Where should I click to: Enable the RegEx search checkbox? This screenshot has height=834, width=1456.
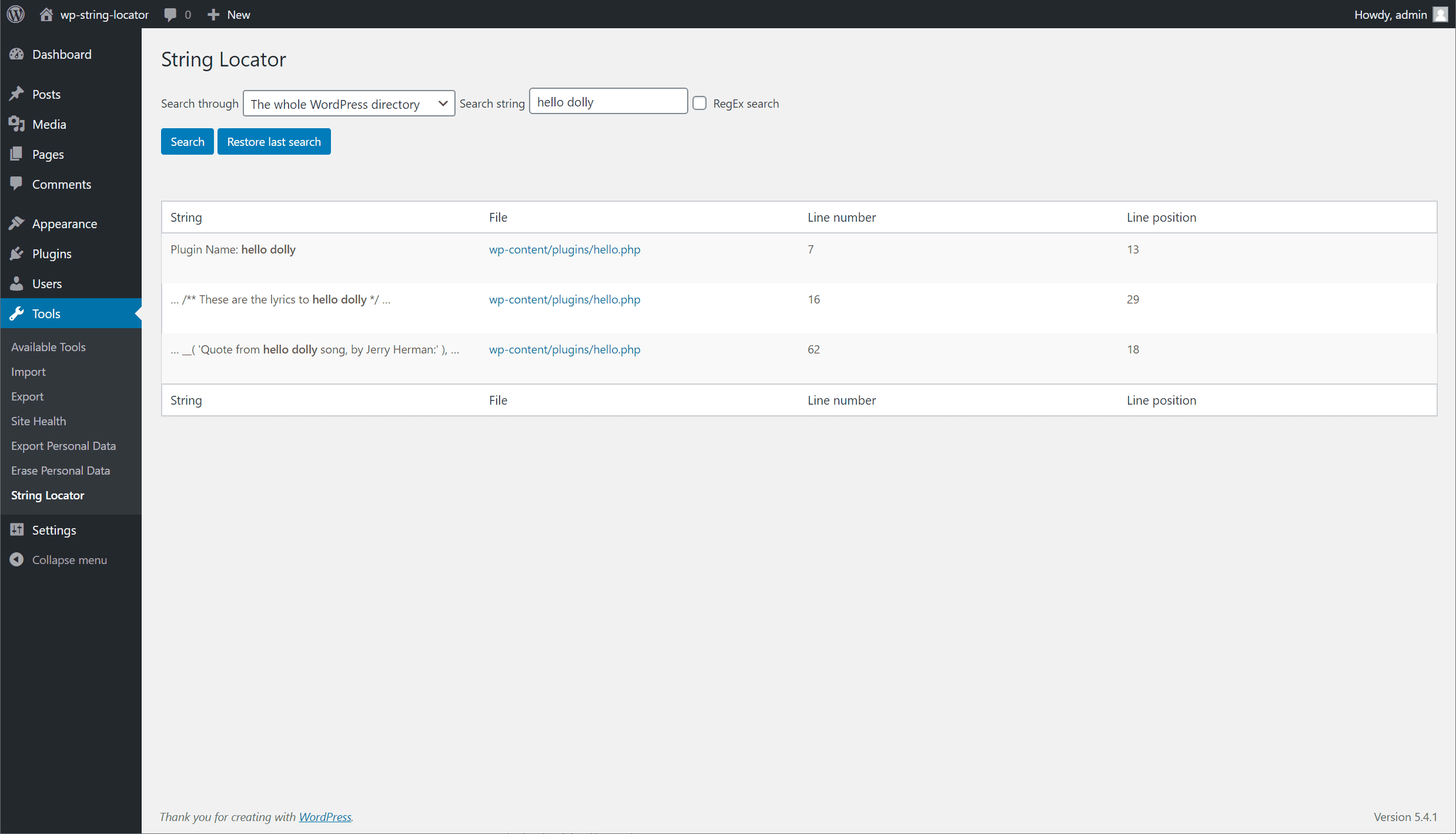click(x=699, y=104)
